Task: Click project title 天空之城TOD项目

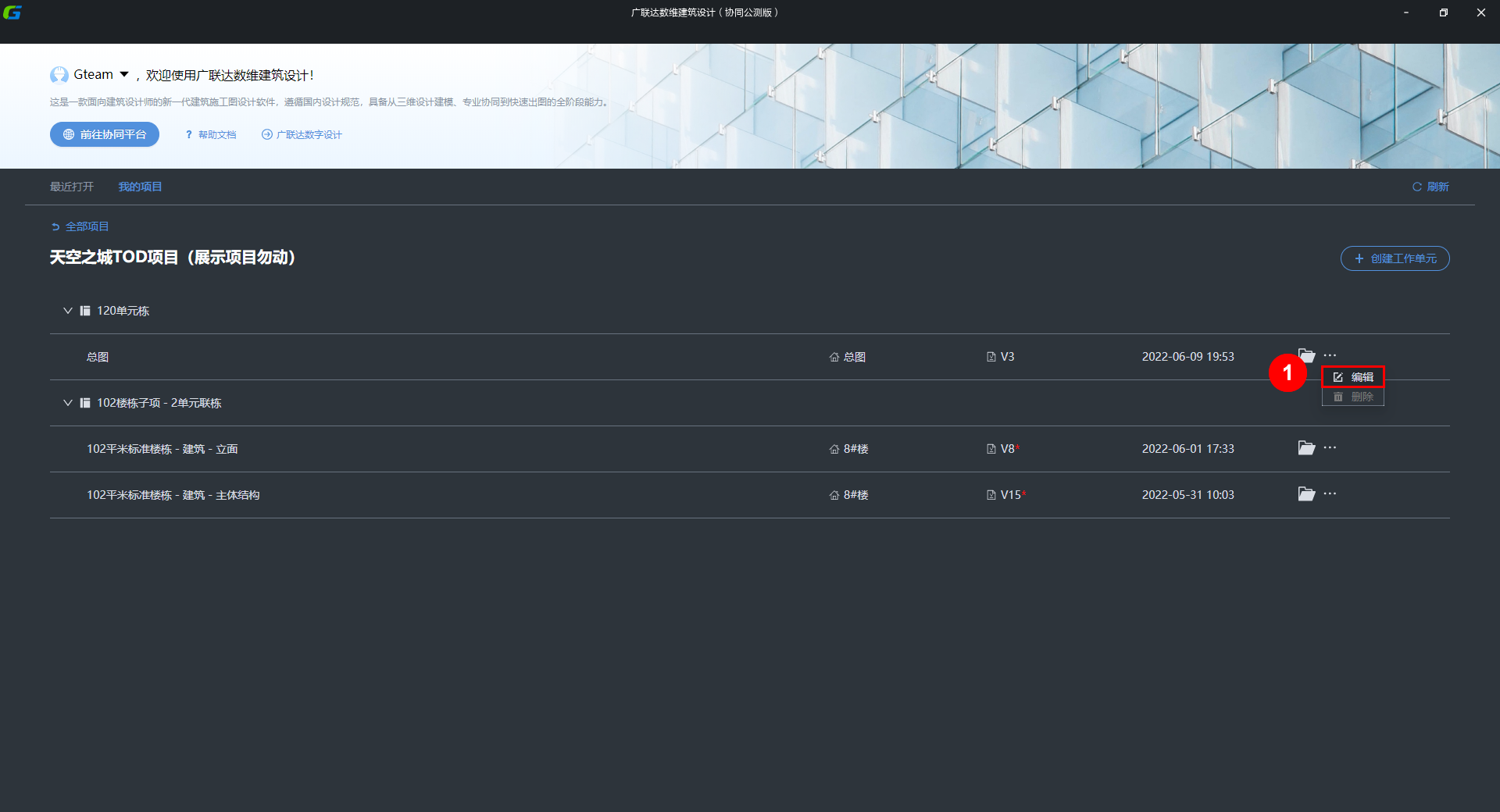Action: click(x=173, y=257)
